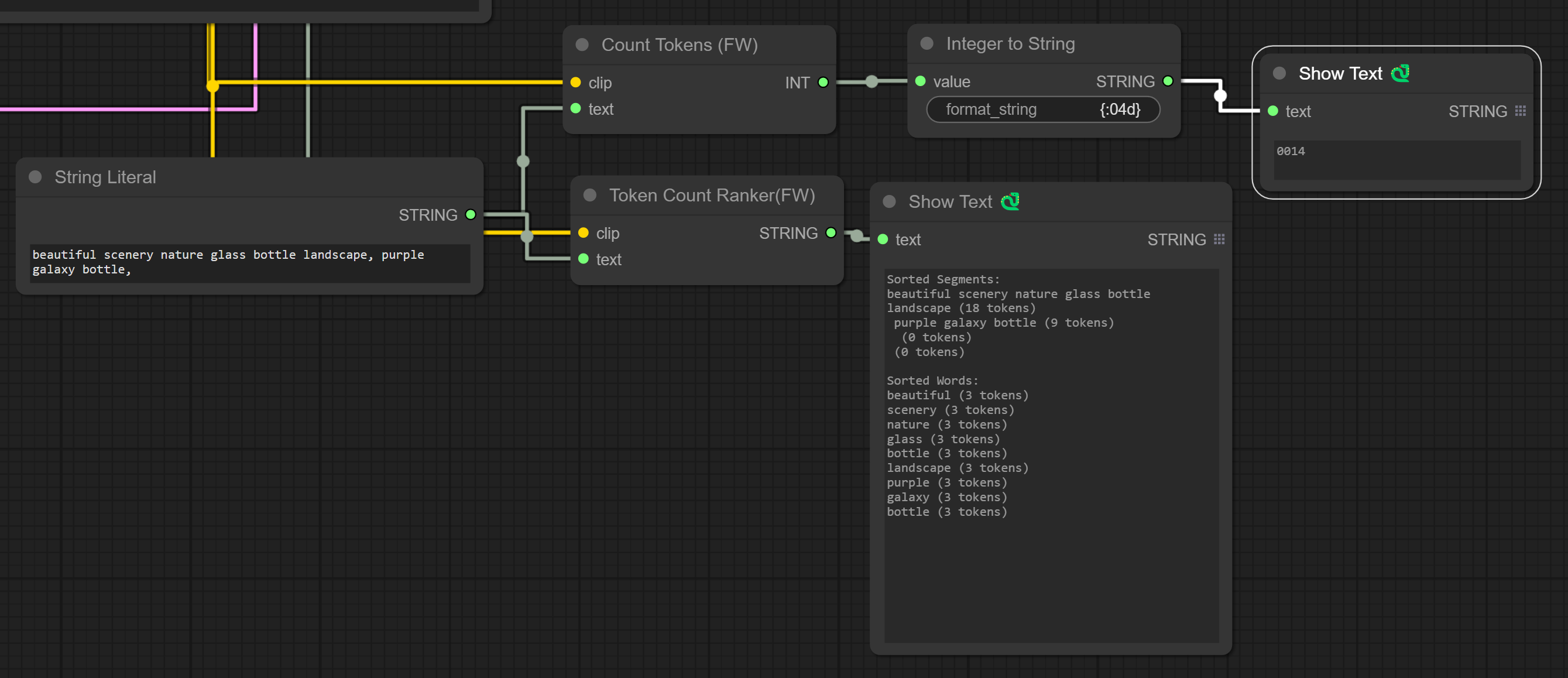Collapse the Token Count Ranker(FW) node using its dot

tap(589, 195)
